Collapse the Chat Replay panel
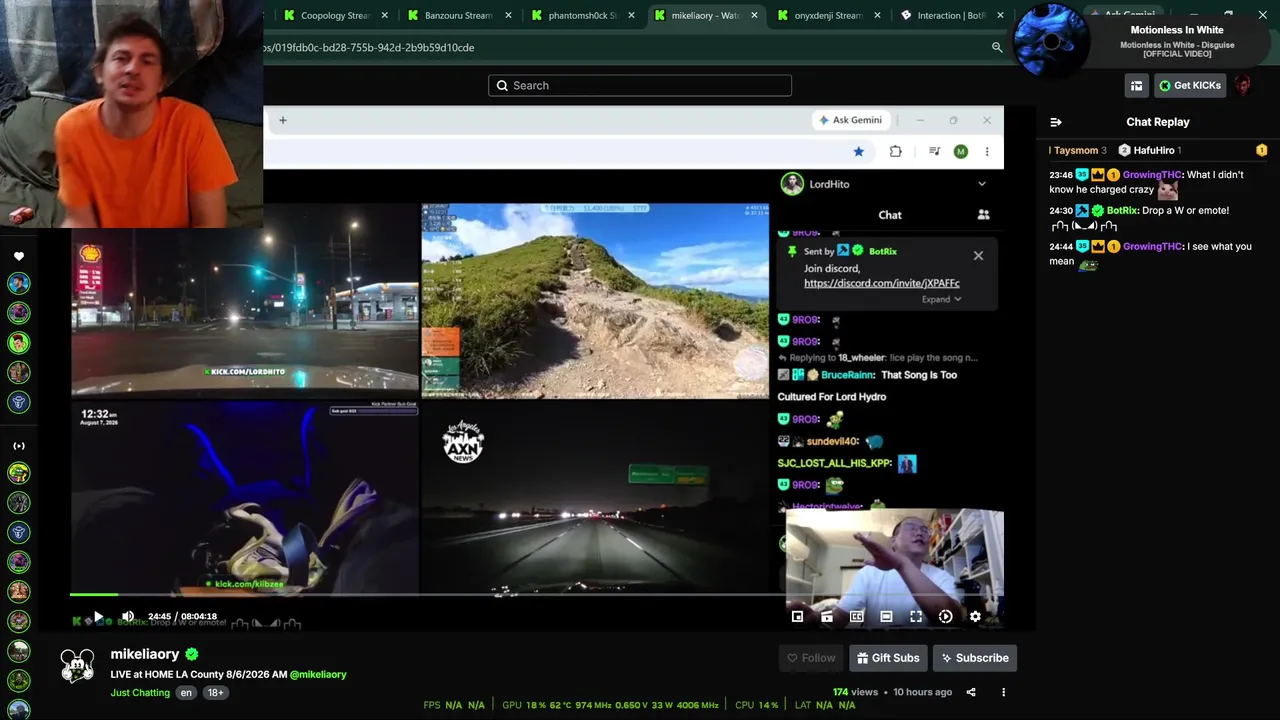This screenshot has height=720, width=1280. [1056, 122]
